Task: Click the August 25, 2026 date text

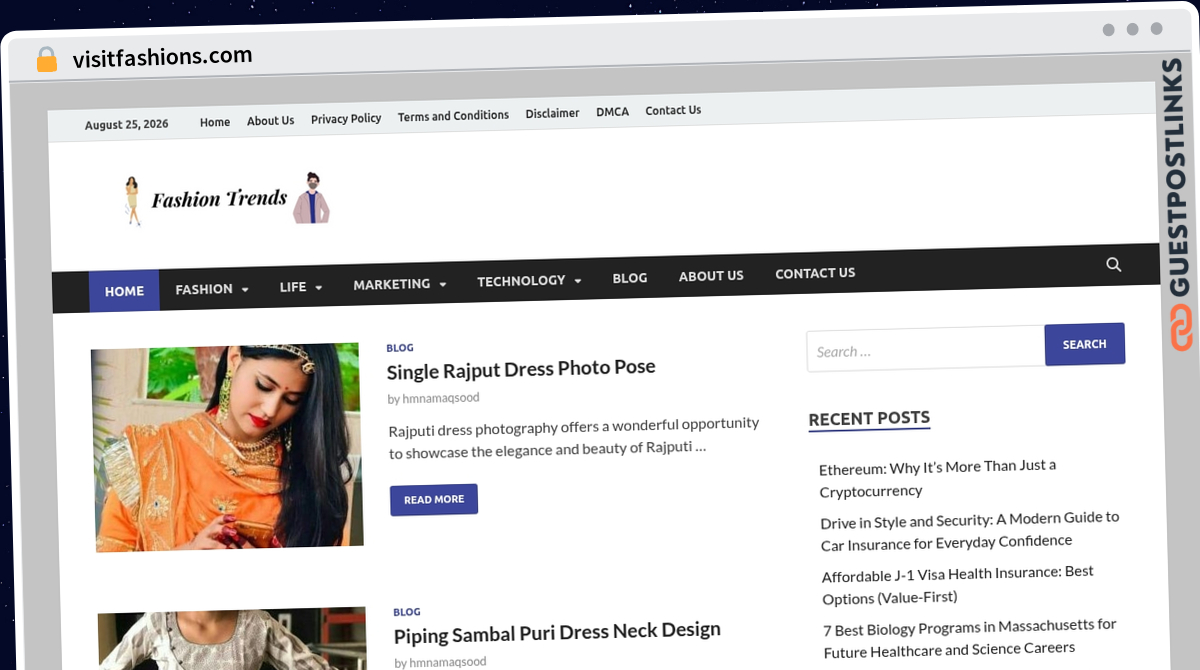Action: point(126,125)
